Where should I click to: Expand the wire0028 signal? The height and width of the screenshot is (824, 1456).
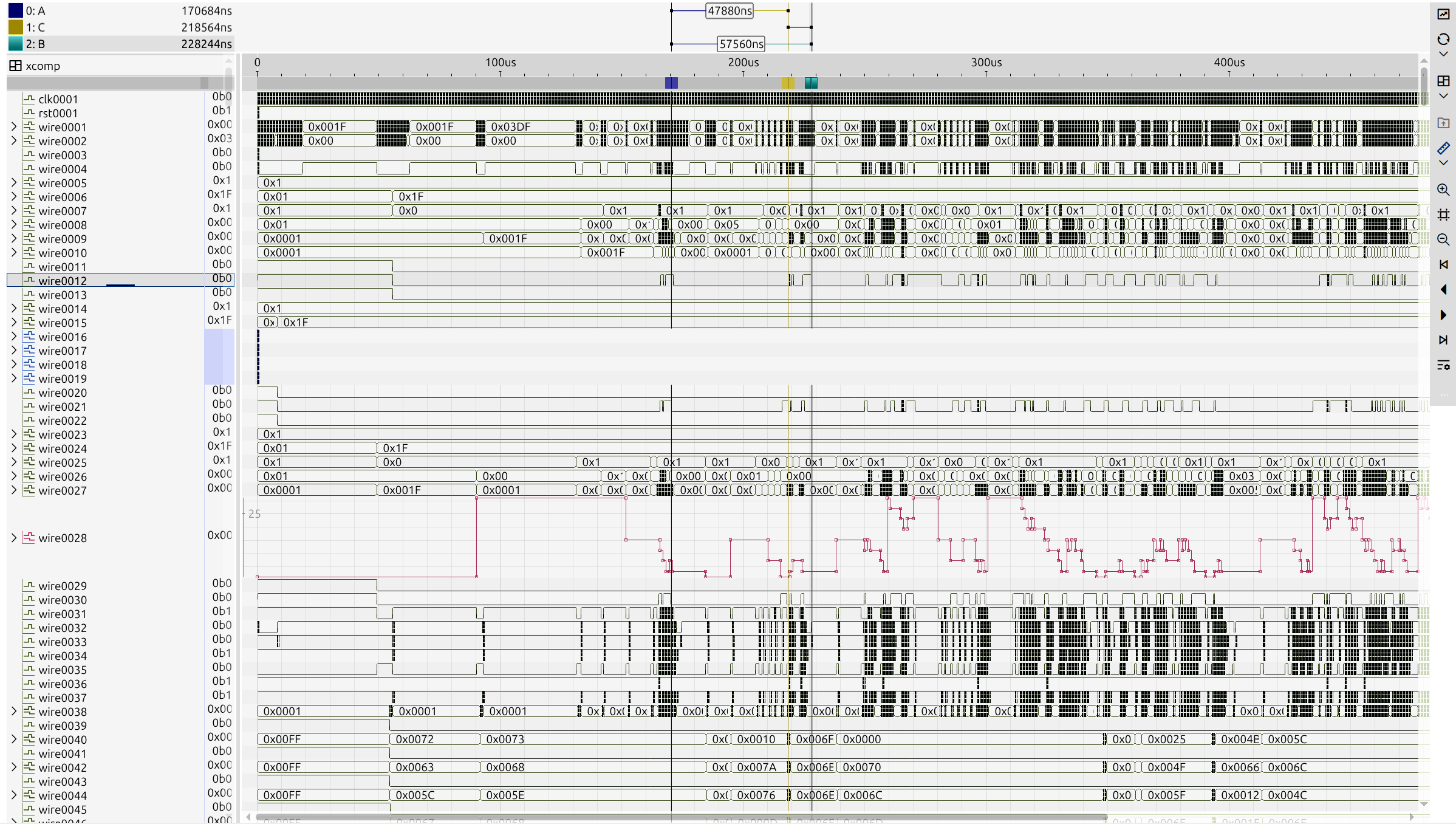tap(14, 538)
